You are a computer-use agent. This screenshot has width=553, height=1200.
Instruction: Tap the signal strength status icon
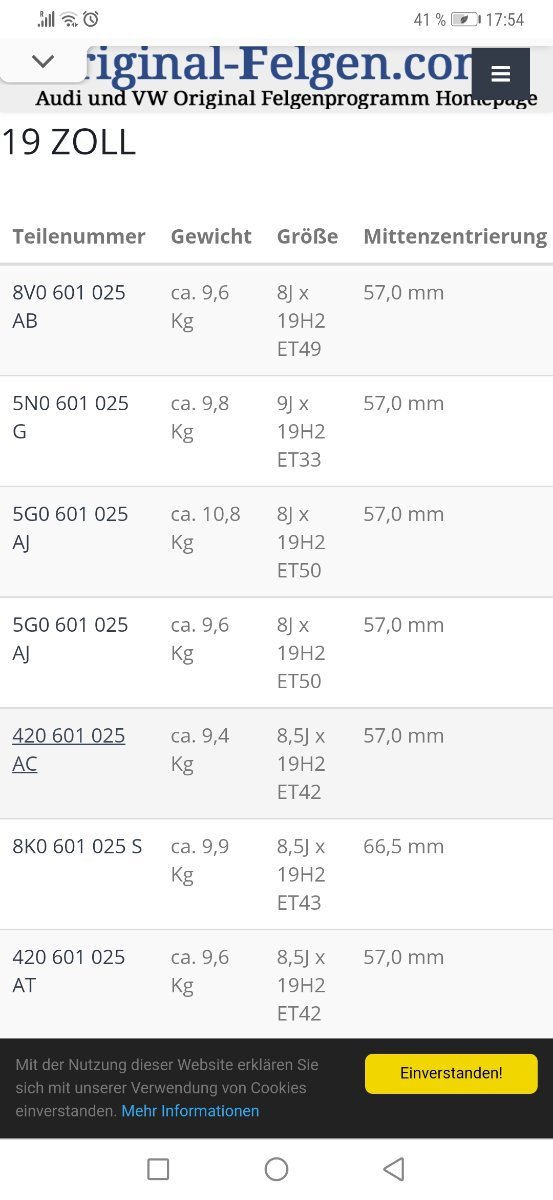47,19
